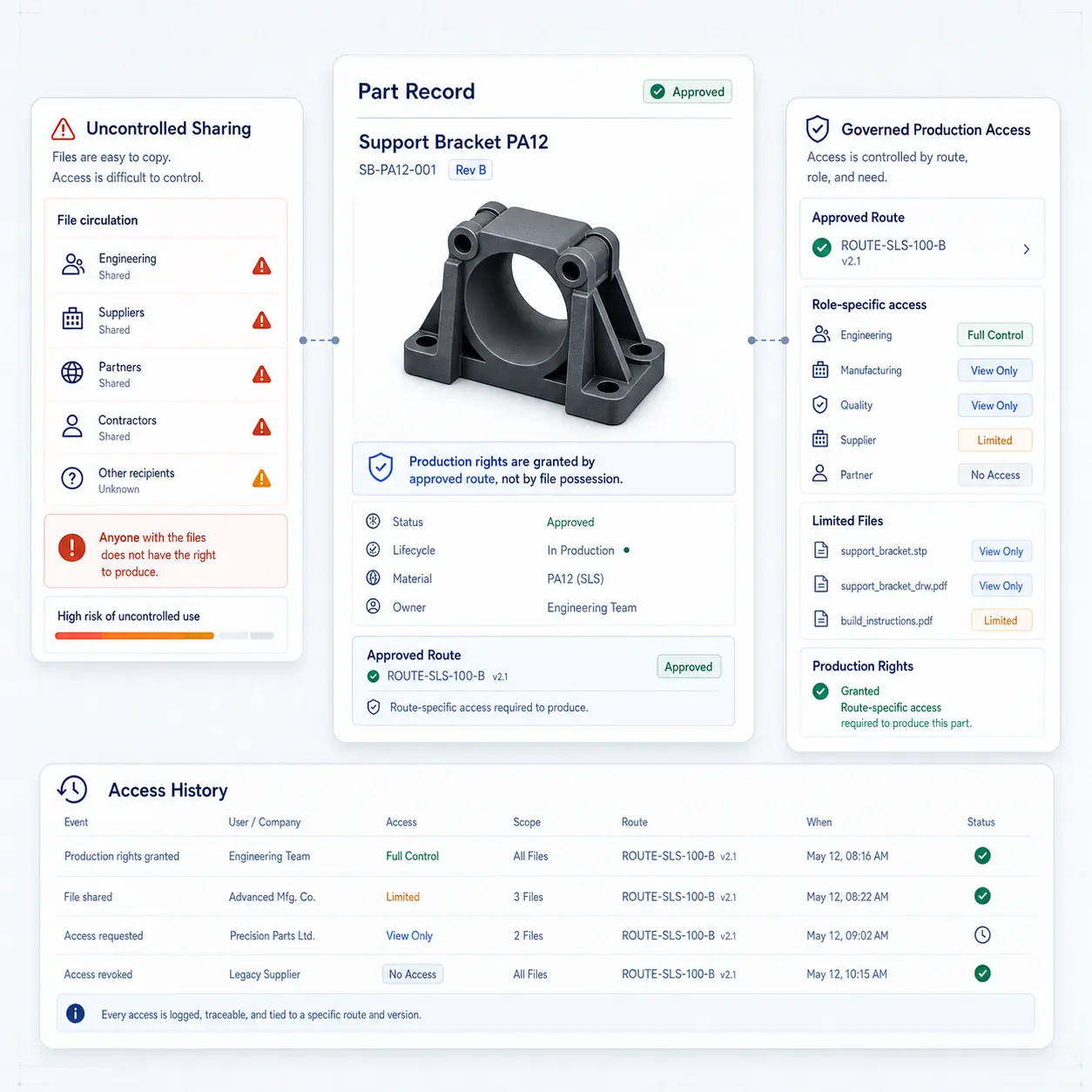Image resolution: width=1092 pixels, height=1092 pixels.
Task: Click Limited badge for build_instructions.pdf
Action: click(1001, 620)
